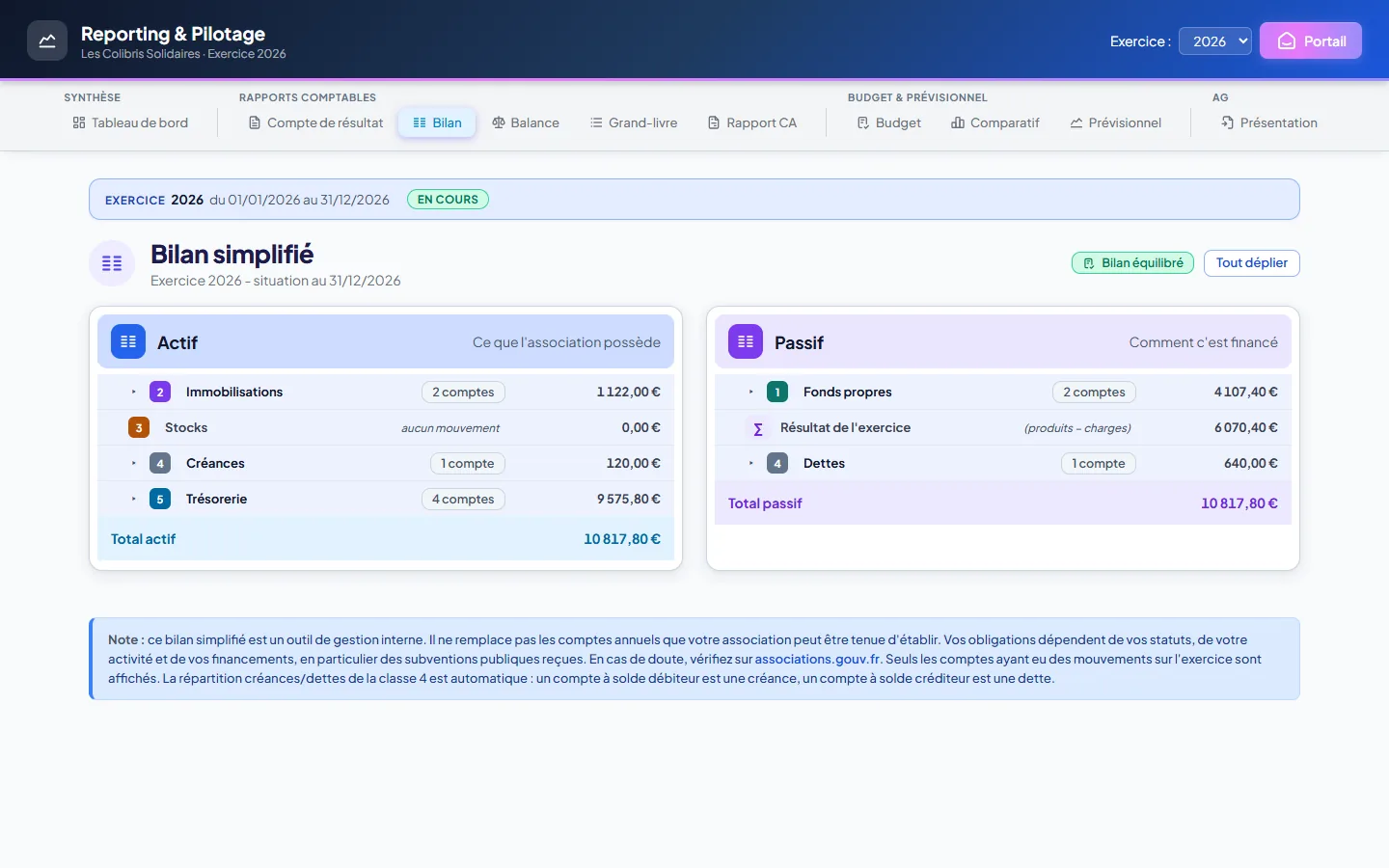
Task: Open the Portail button
Action: 1311,41
